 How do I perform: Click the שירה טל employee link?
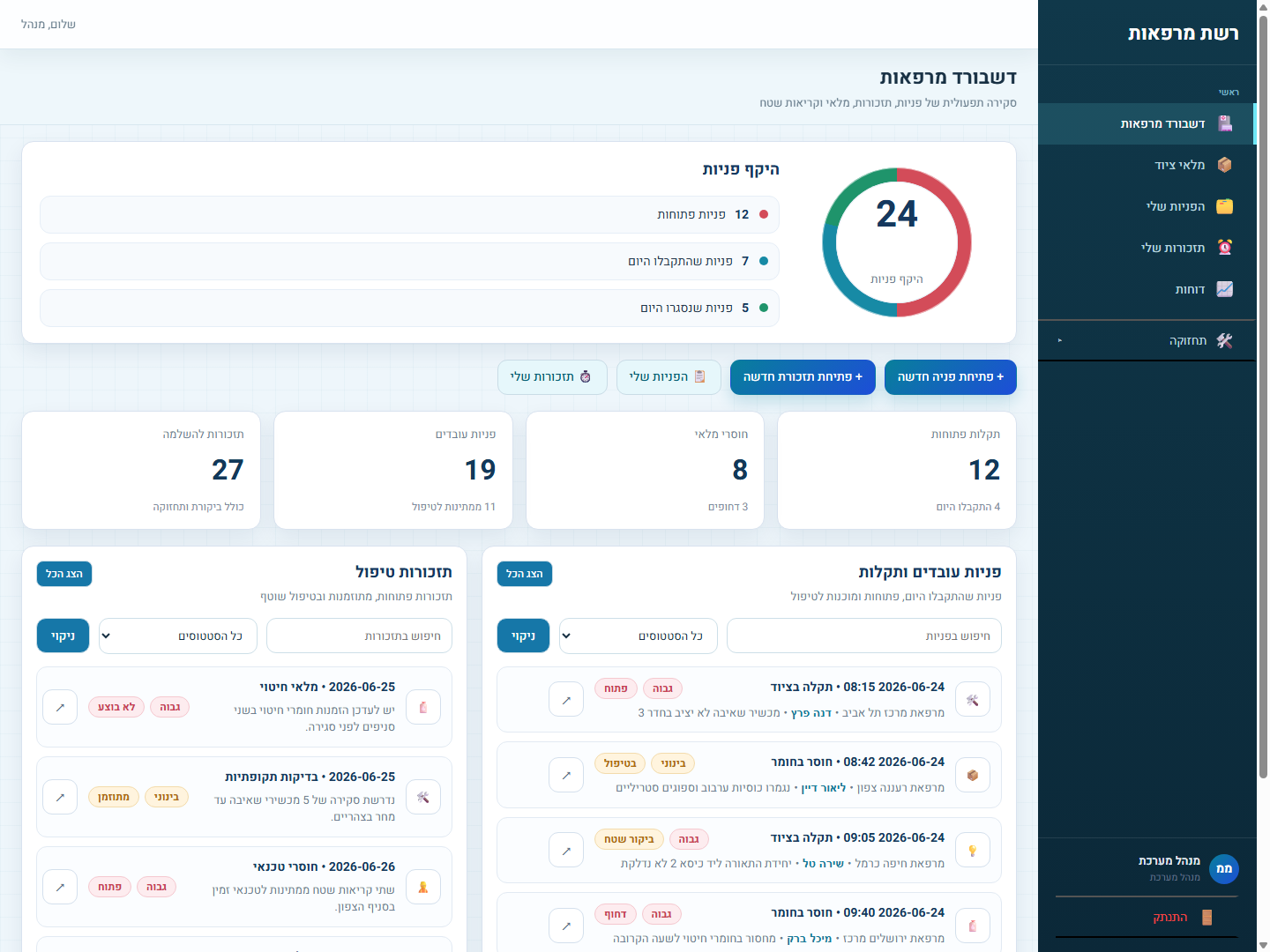tap(823, 864)
